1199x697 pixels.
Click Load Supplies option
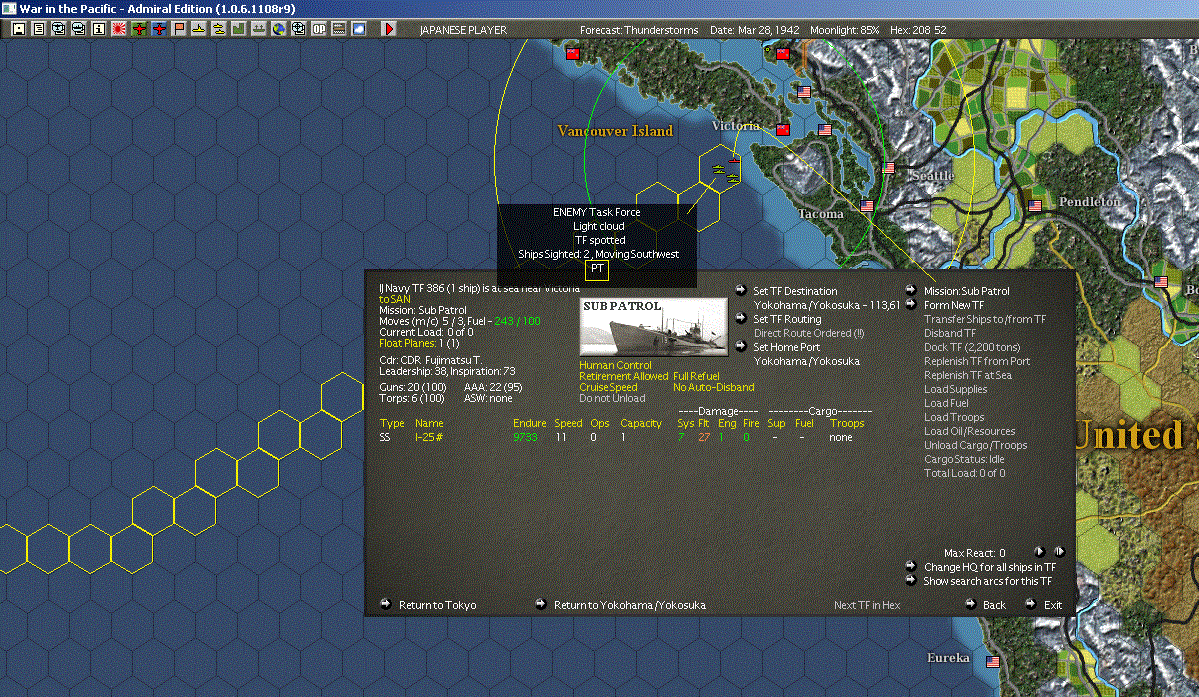point(955,389)
